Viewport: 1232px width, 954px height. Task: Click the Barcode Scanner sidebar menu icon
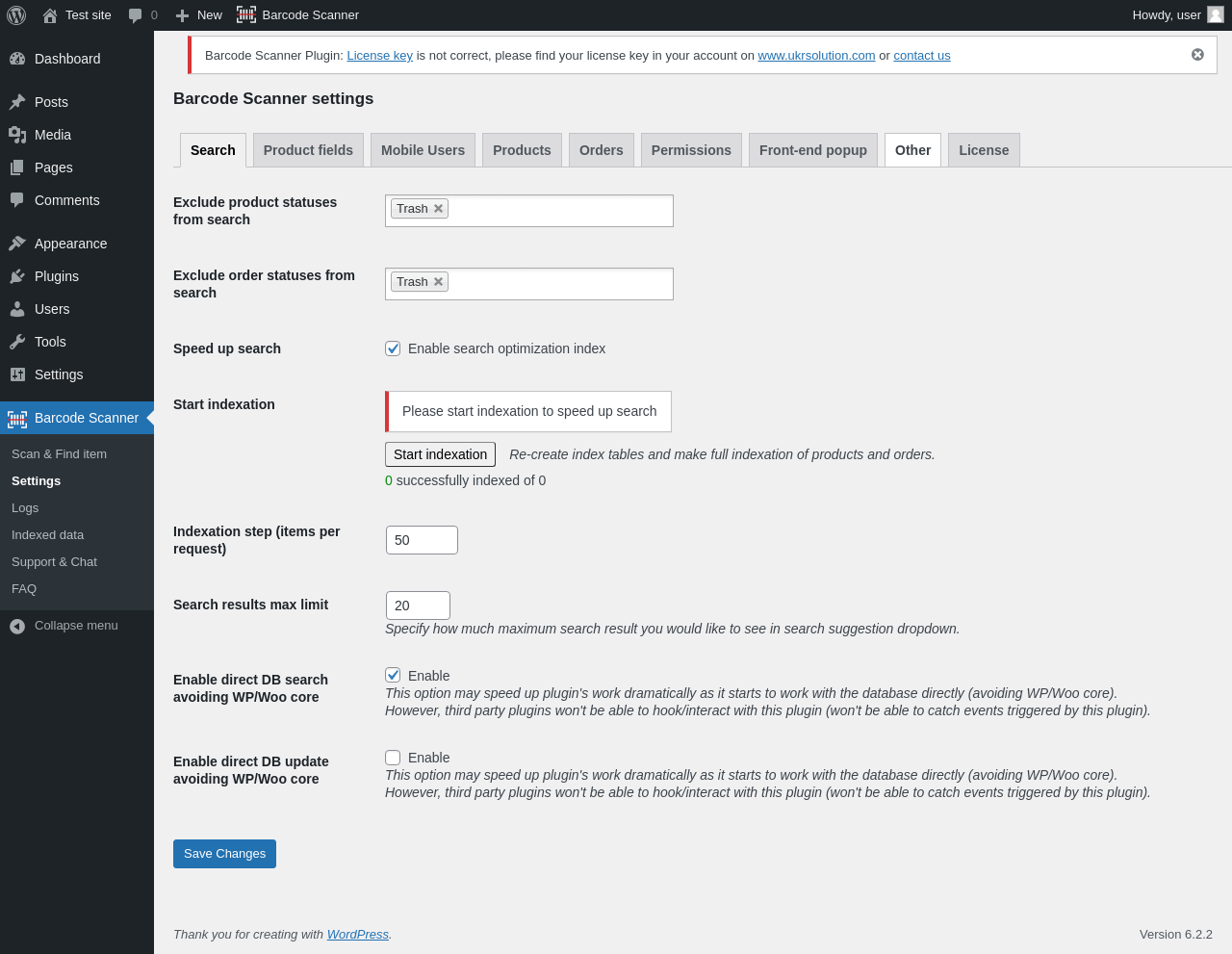click(17, 418)
